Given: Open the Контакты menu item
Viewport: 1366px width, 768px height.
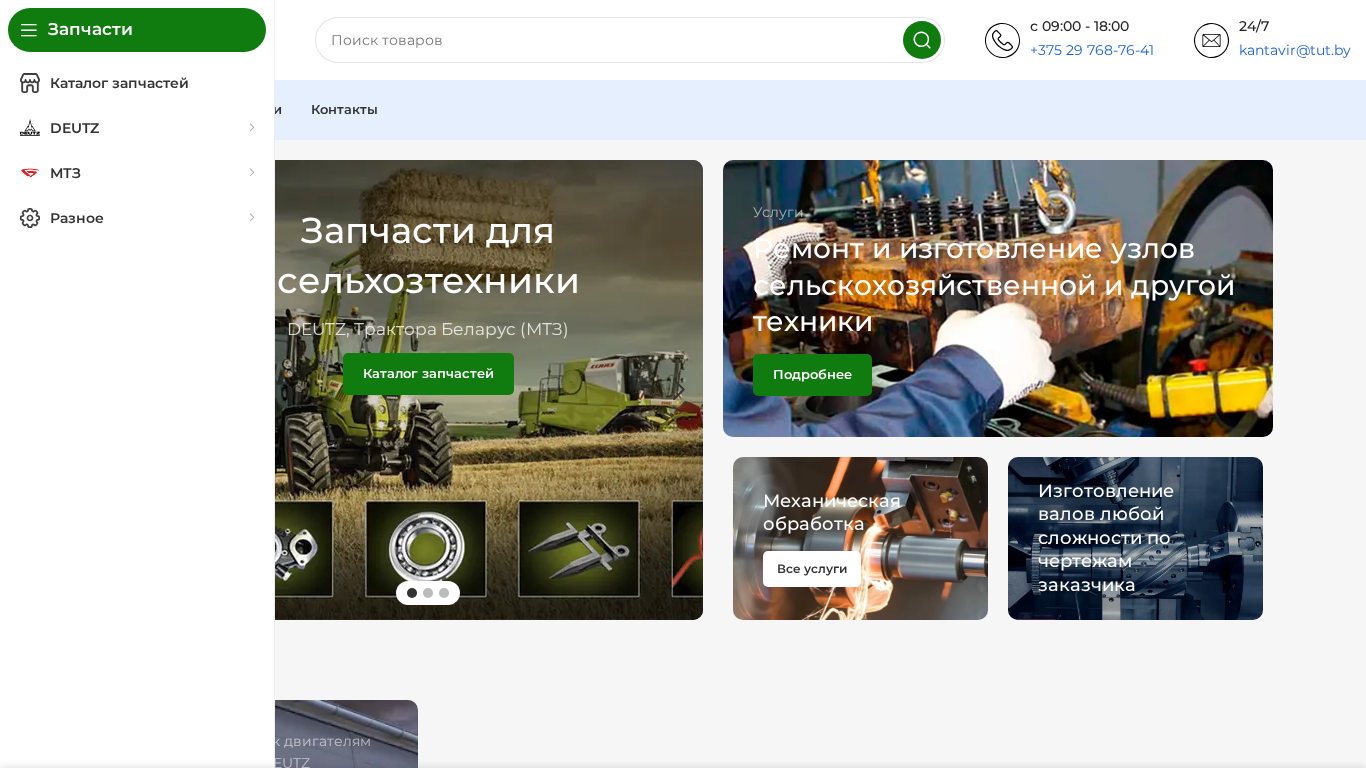Looking at the screenshot, I should (344, 110).
